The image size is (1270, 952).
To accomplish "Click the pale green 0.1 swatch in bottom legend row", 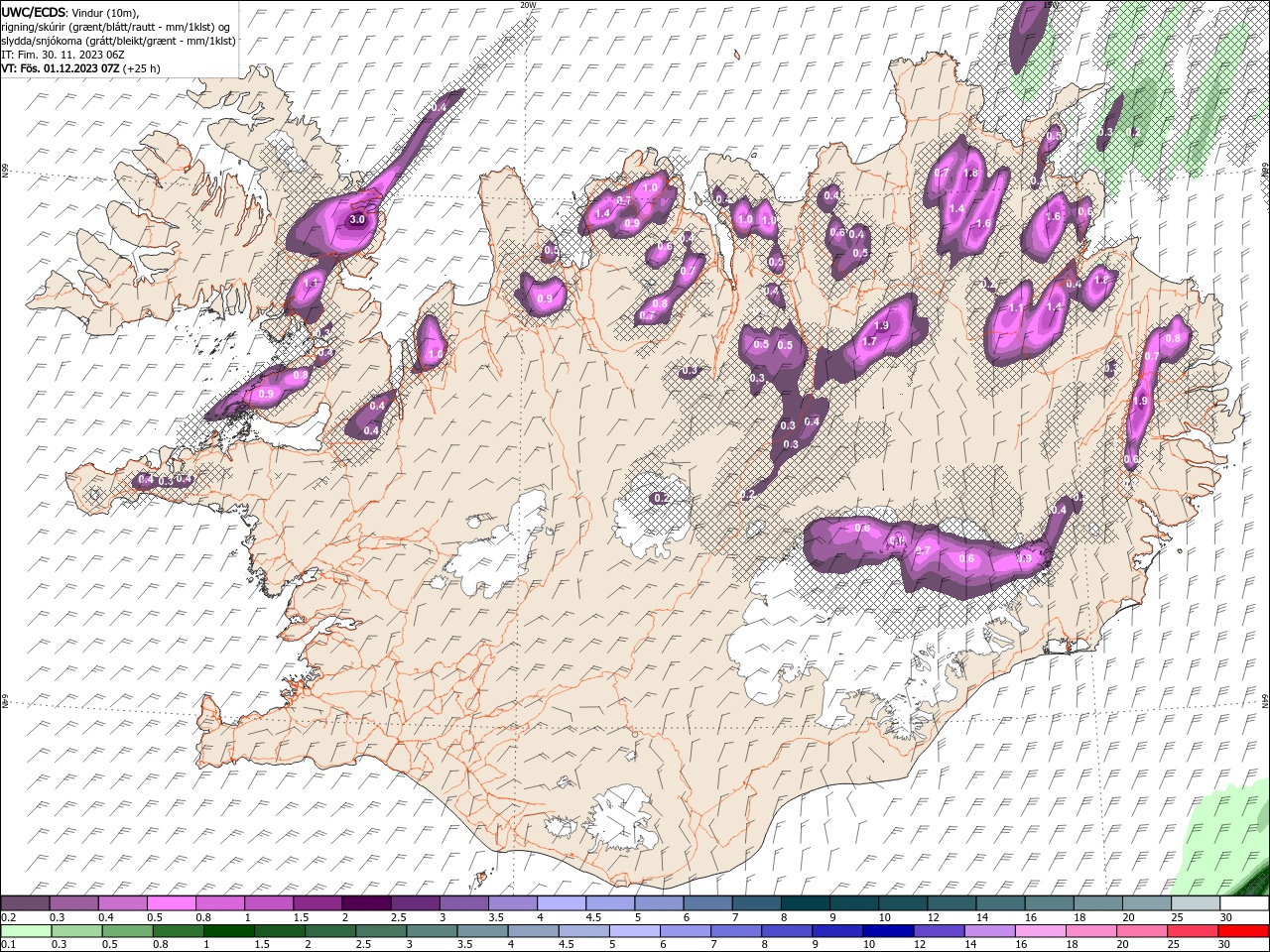I will (26, 931).
